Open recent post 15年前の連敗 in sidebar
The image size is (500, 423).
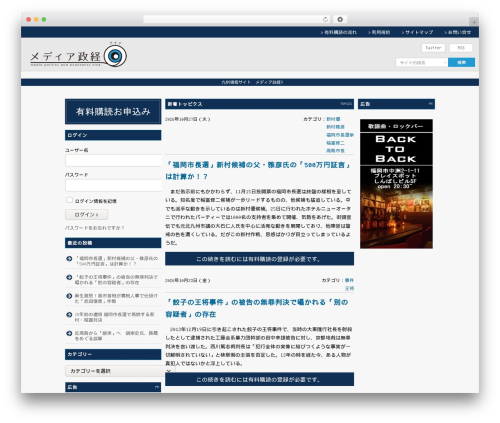[114, 317]
